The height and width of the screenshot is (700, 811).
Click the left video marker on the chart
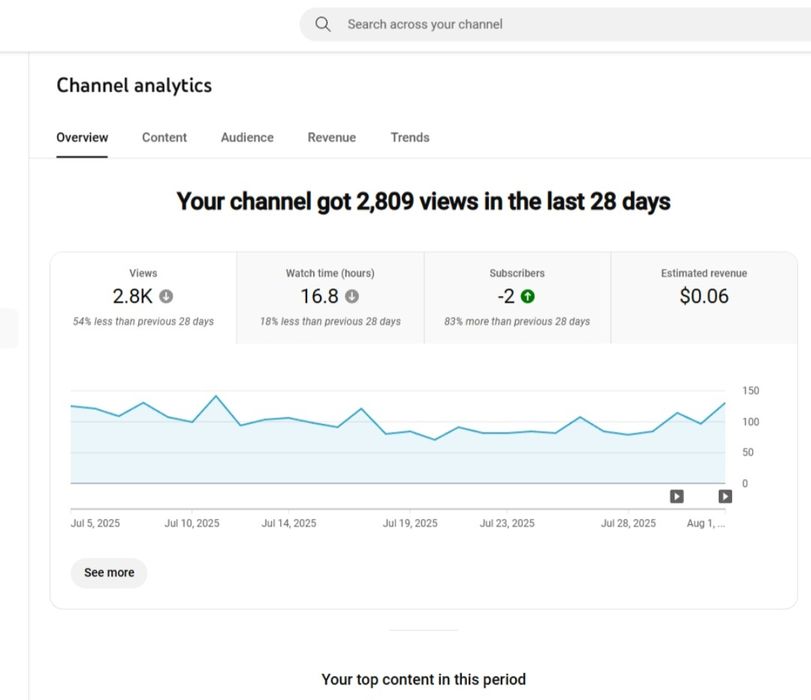[677, 496]
